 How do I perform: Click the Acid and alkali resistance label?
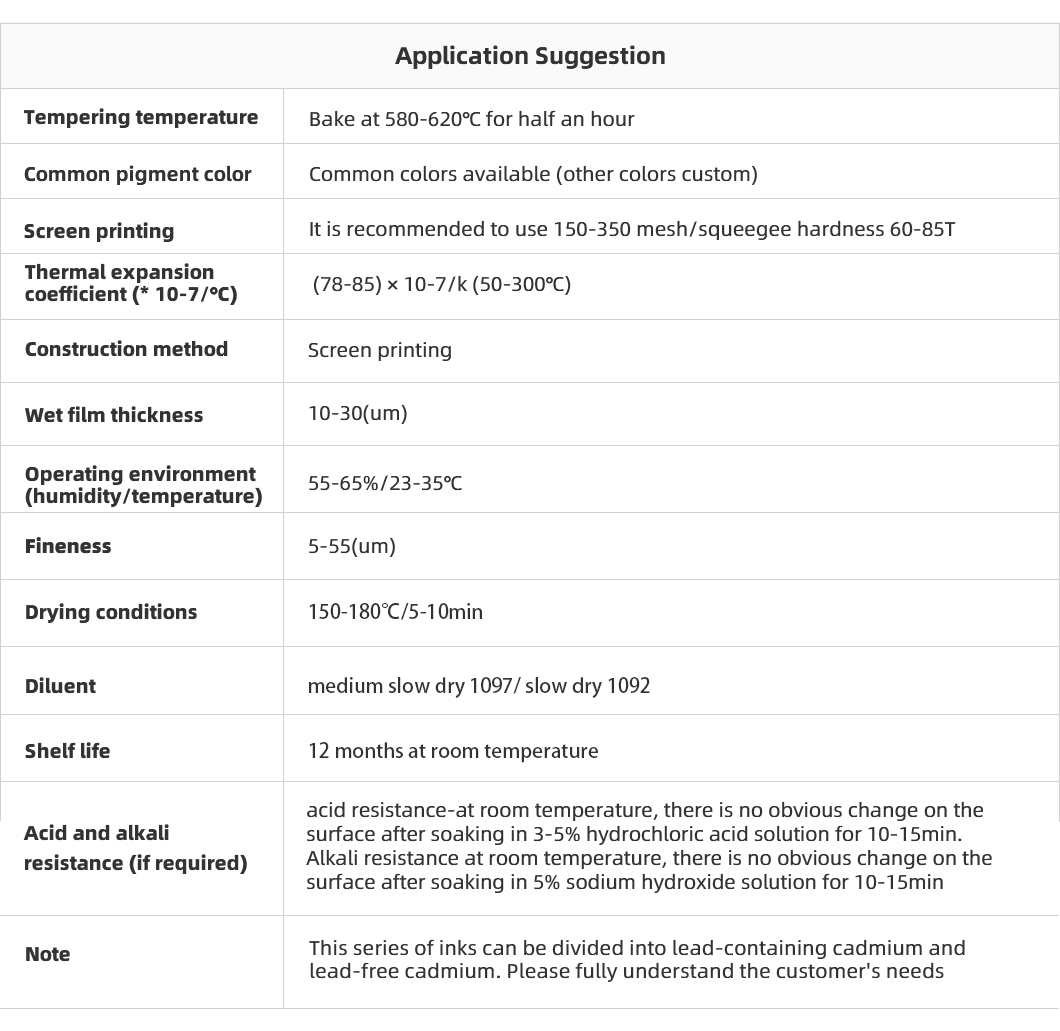tap(136, 848)
